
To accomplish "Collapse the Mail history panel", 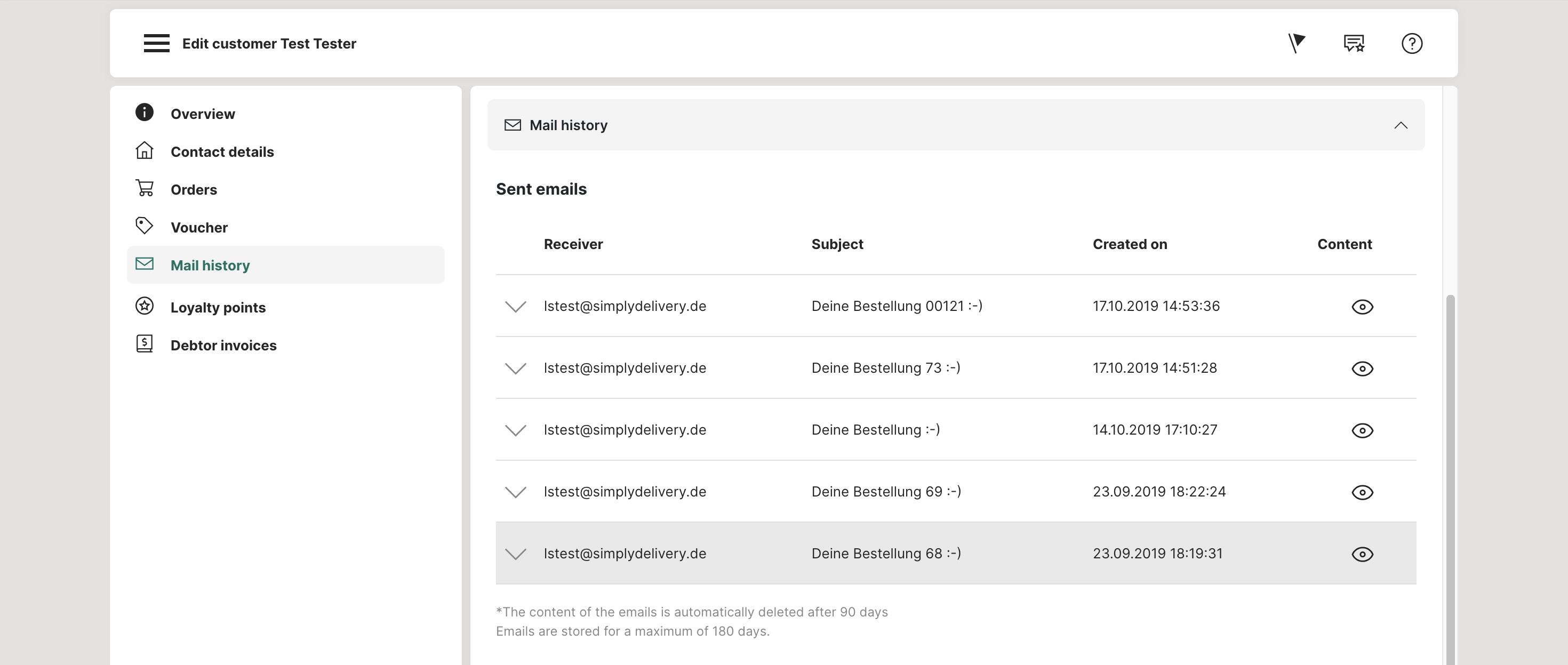I will coord(1401,125).
